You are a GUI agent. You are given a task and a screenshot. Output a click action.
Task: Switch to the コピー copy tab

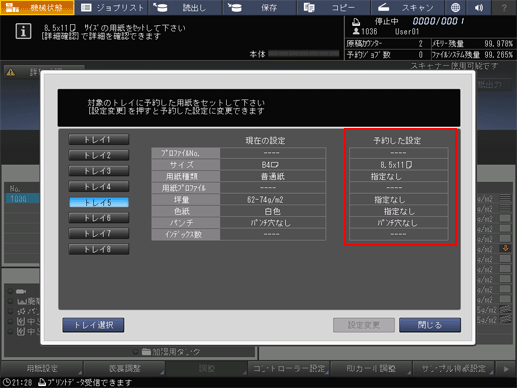[x=333, y=7]
